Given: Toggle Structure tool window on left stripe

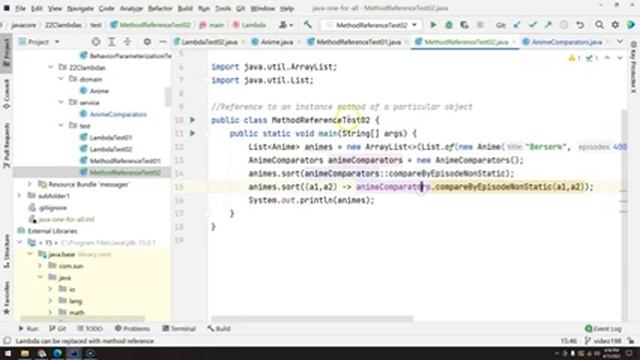Looking at the screenshot, I should 7,251.
